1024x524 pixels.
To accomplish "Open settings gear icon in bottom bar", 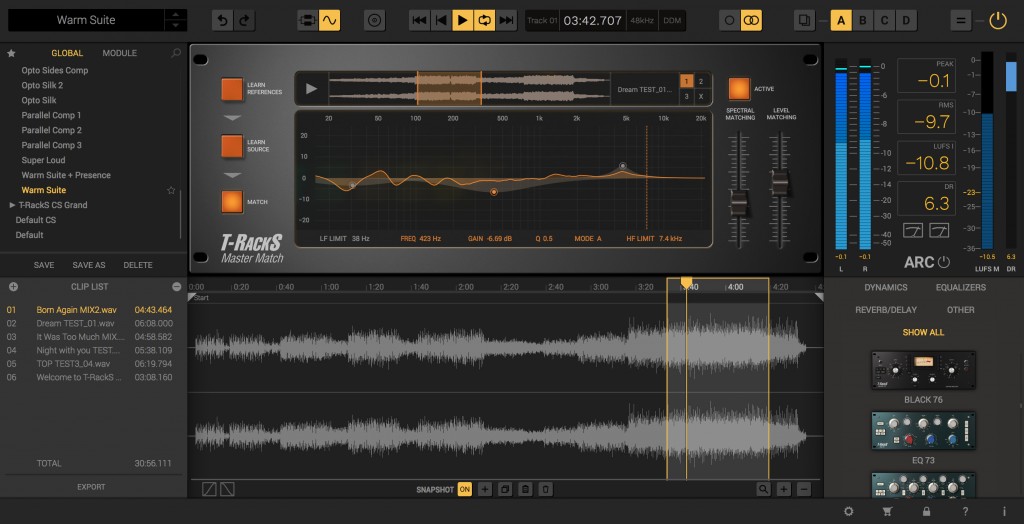I will coord(848,512).
